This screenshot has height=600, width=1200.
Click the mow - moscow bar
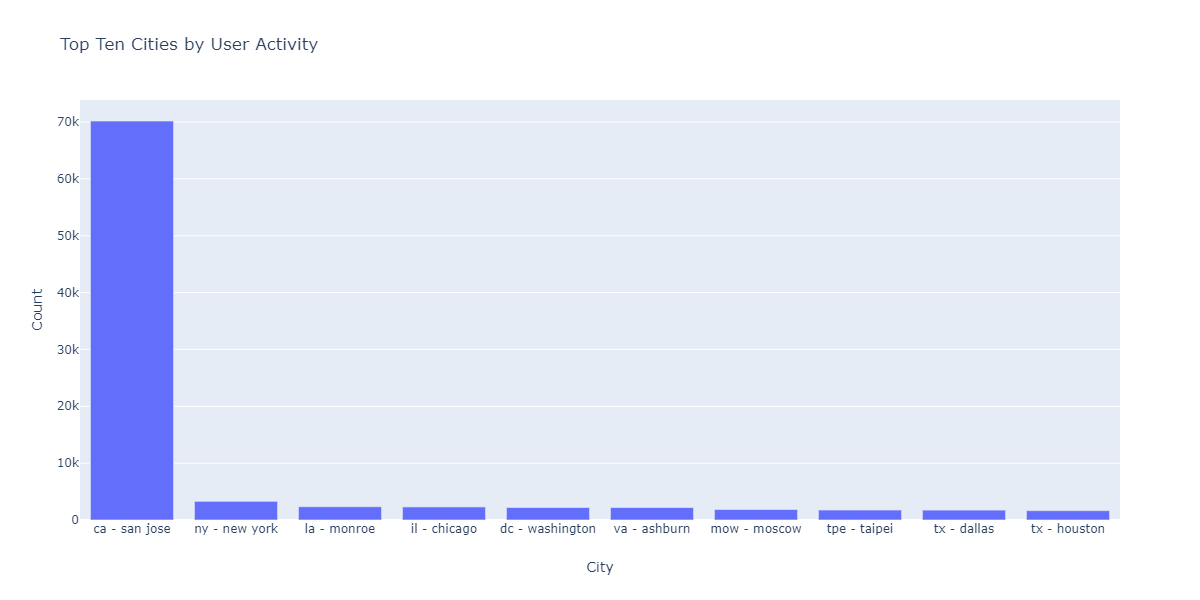click(756, 515)
